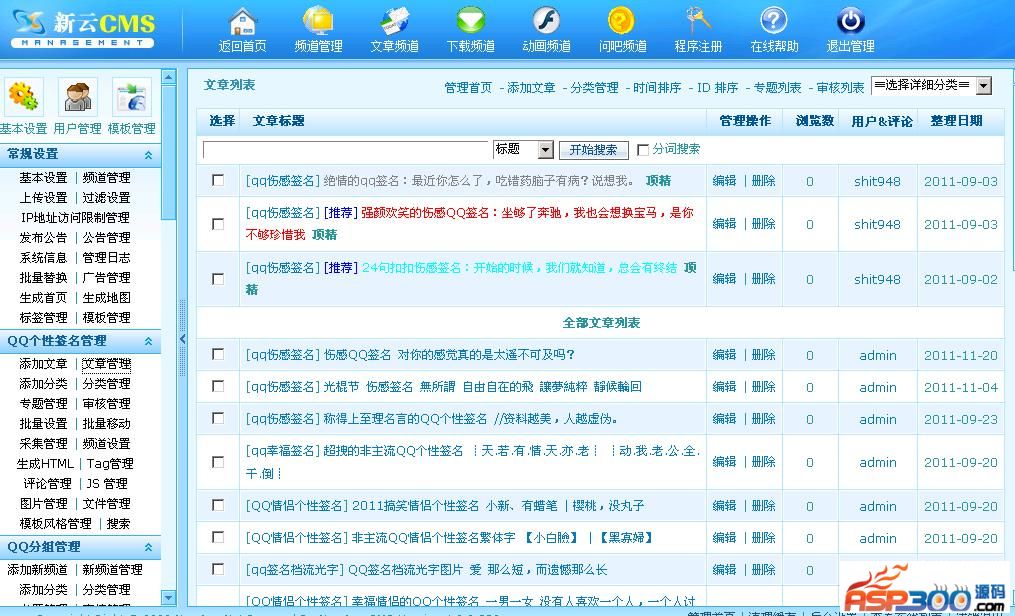Open 用户管理 people icon in sidebar
This screenshot has width=1015, height=616.
(78, 97)
